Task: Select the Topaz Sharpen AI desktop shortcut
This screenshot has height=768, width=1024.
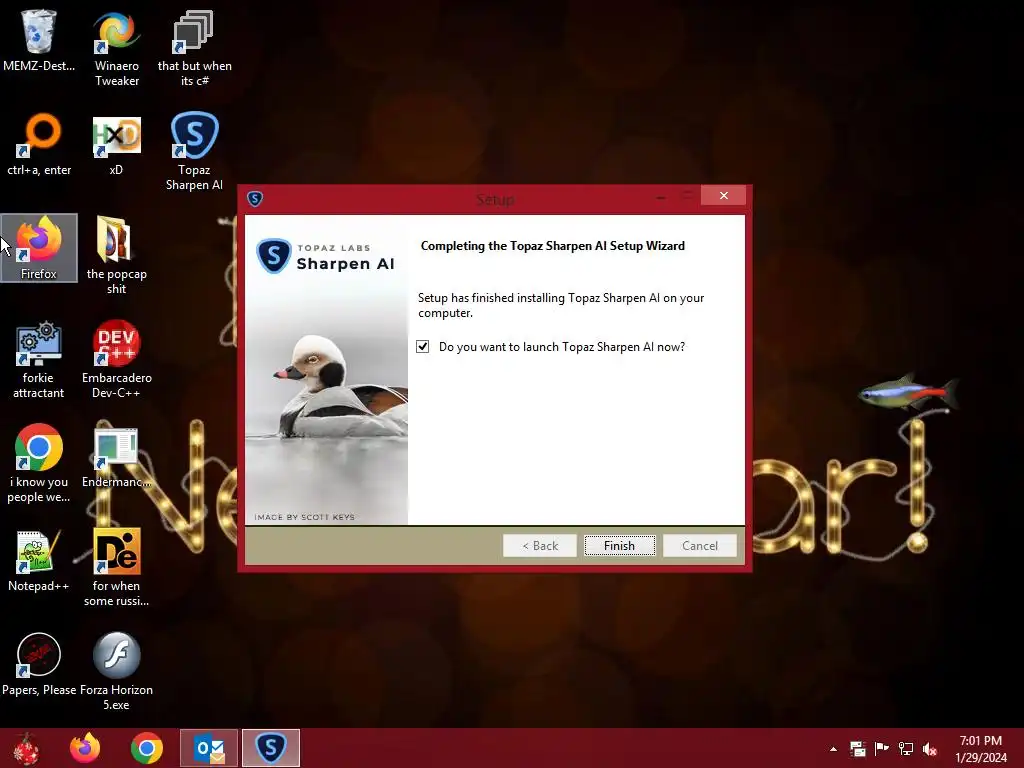Action: click(x=194, y=151)
